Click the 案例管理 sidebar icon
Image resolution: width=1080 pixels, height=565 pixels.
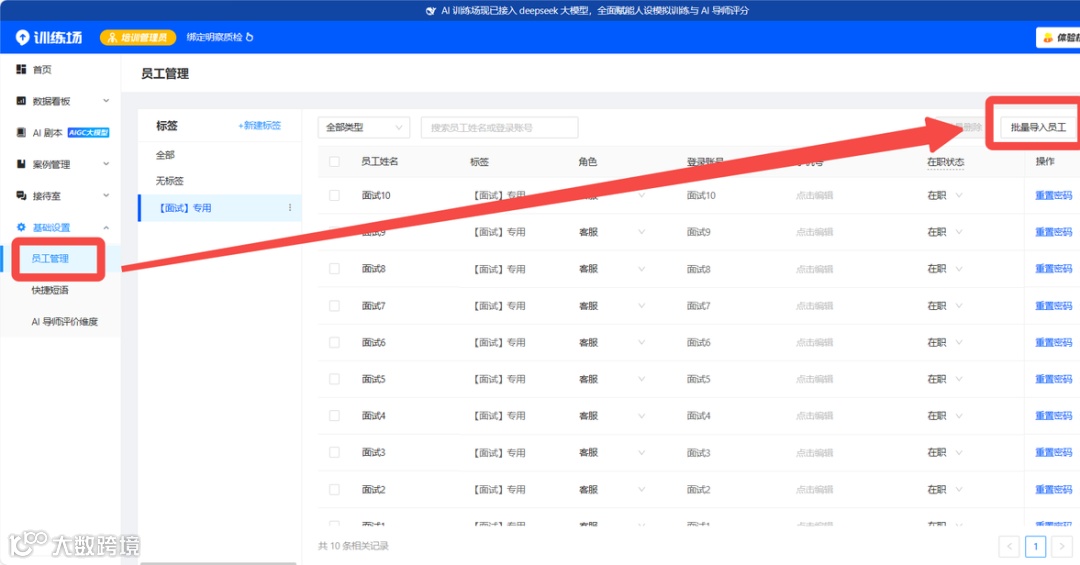click(21, 164)
